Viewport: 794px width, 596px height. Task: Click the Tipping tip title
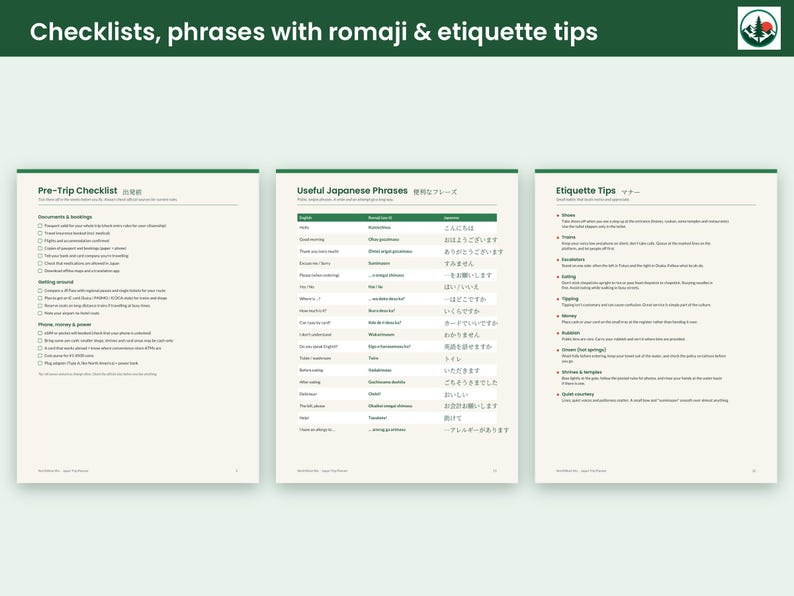click(x=570, y=299)
